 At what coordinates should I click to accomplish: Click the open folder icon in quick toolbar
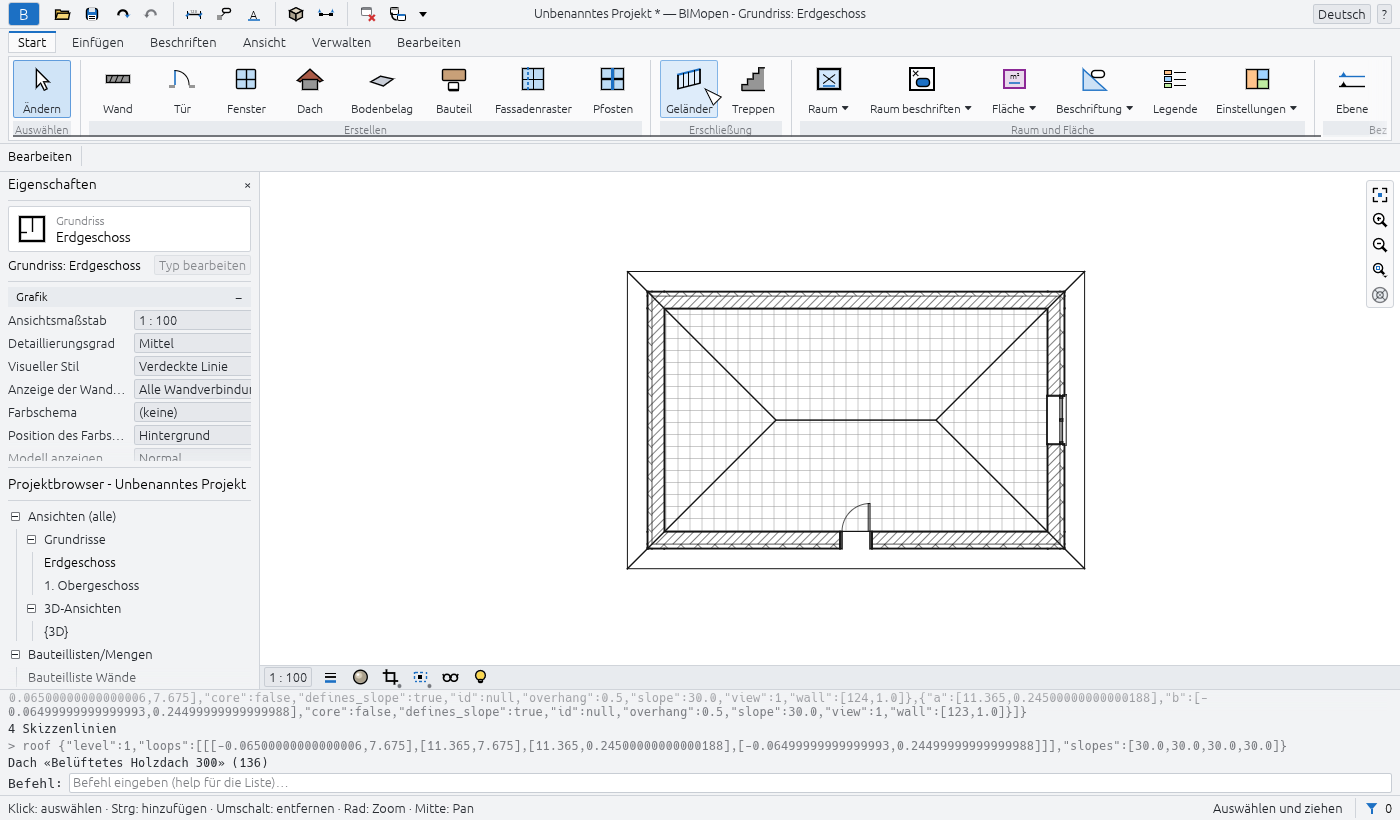[x=62, y=14]
